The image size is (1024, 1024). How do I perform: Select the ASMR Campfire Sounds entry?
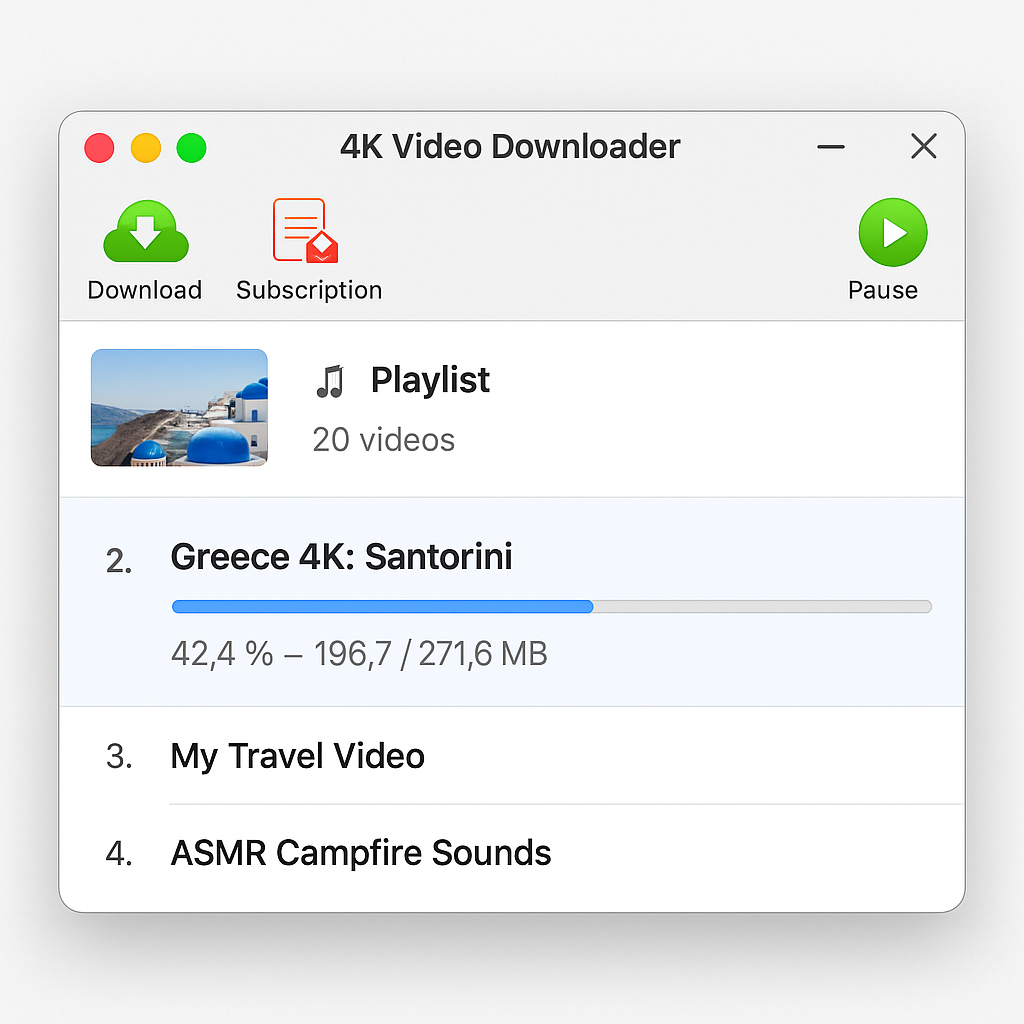(x=361, y=853)
